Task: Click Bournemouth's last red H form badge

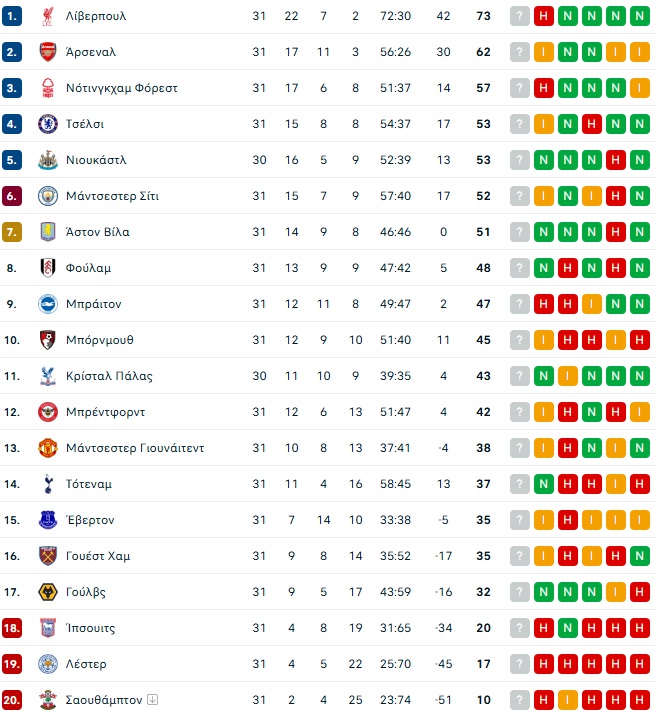Action: click(639, 340)
